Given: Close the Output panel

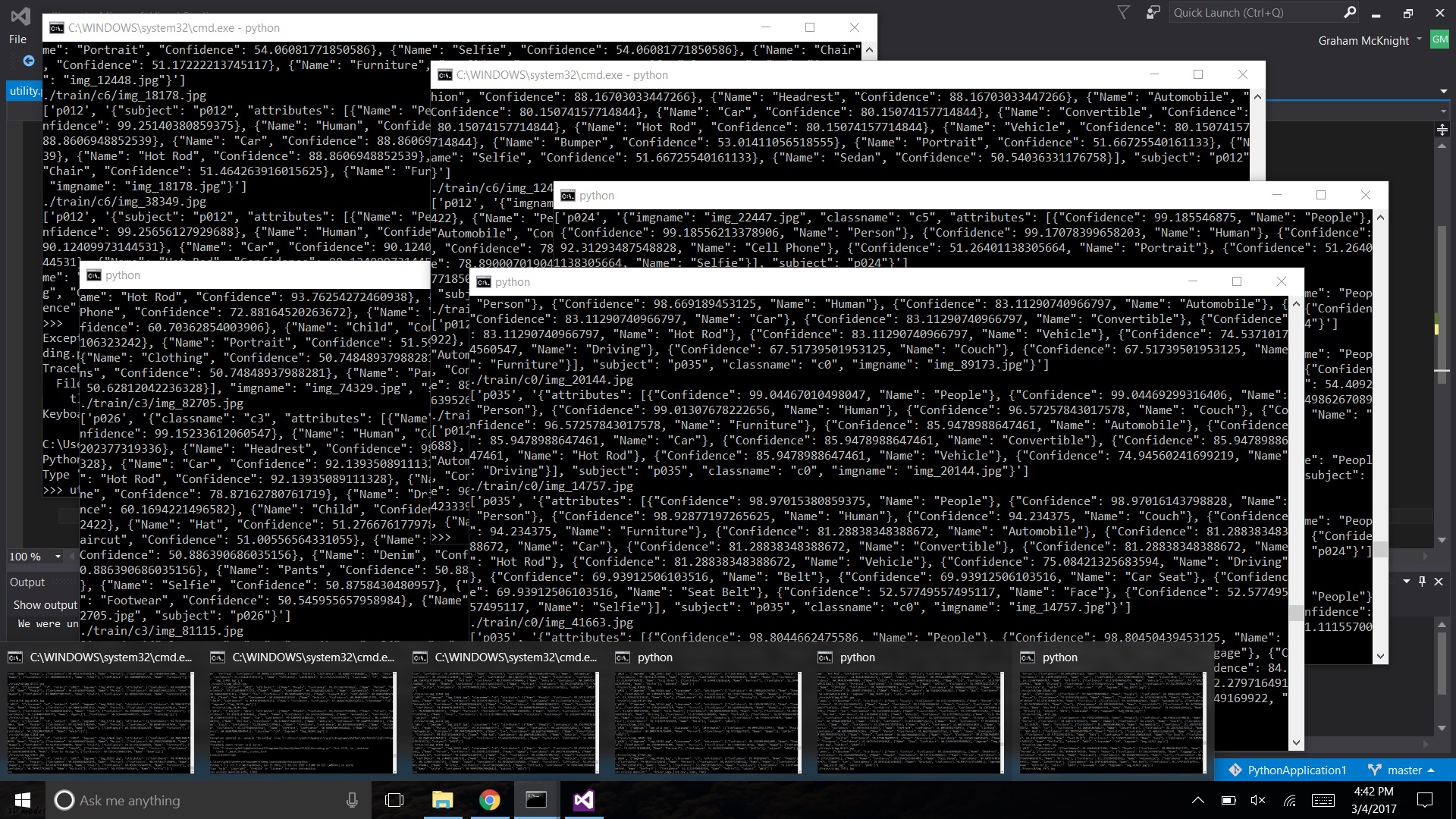Looking at the screenshot, I should pyautogui.click(x=1439, y=582).
